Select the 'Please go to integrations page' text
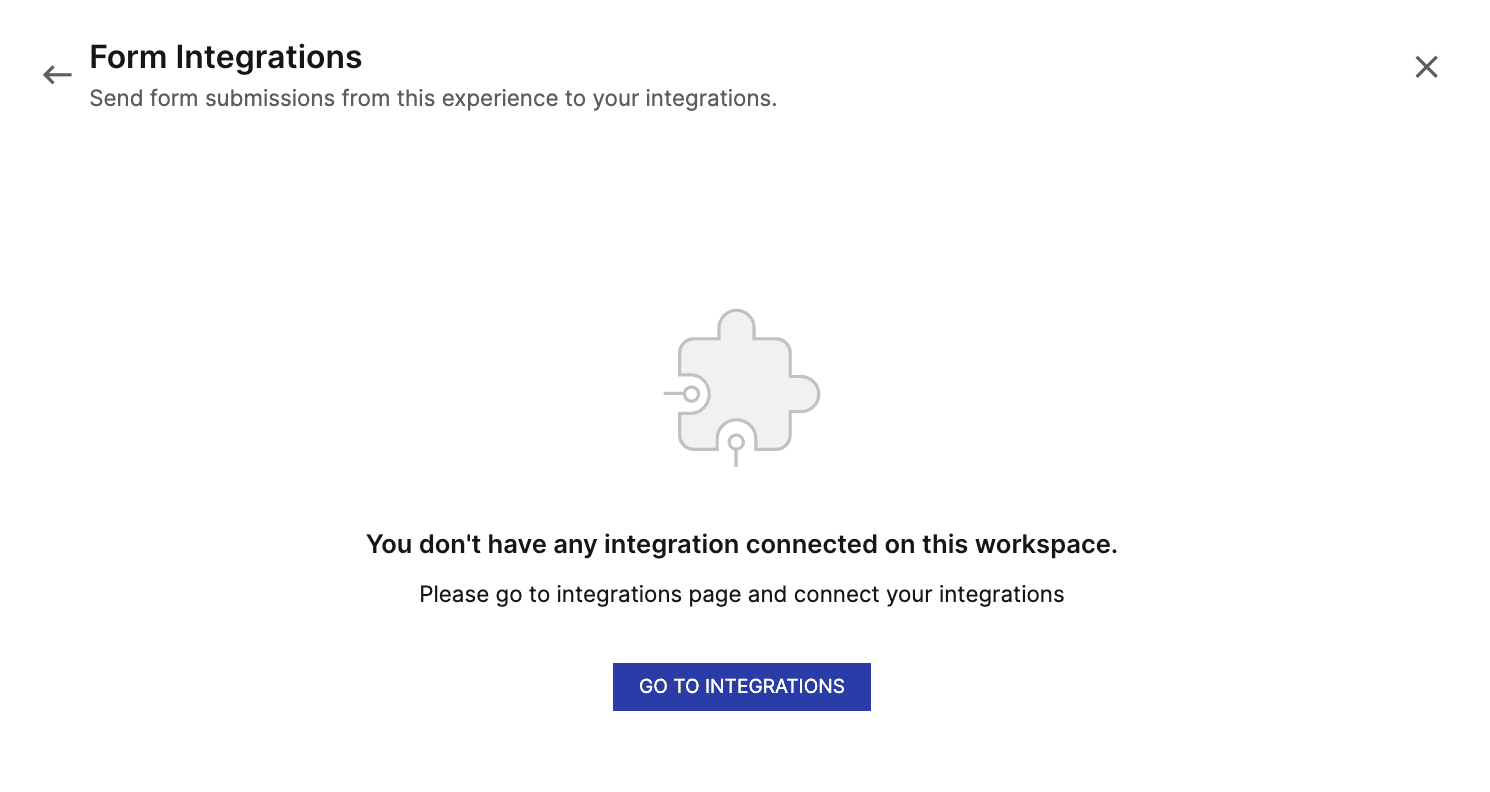This screenshot has width=1490, height=792. (x=740, y=594)
